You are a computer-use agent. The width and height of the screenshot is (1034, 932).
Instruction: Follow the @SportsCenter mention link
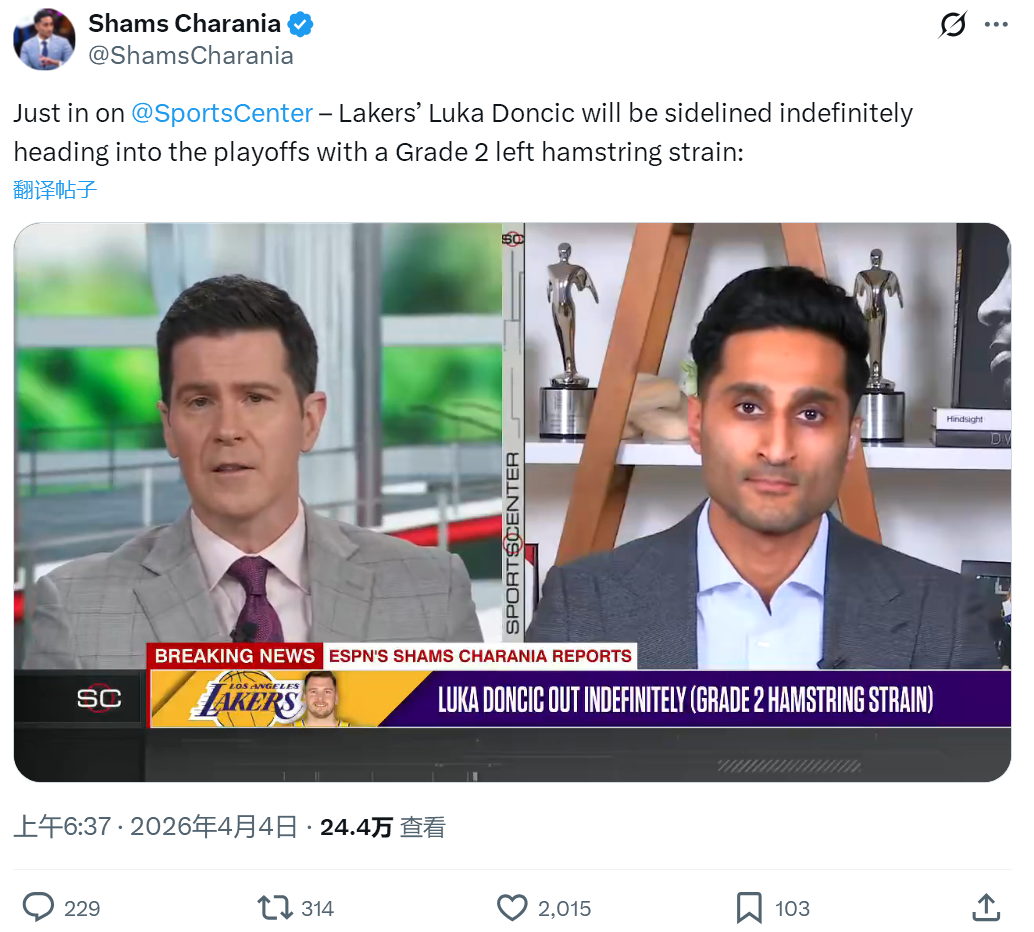(222, 113)
